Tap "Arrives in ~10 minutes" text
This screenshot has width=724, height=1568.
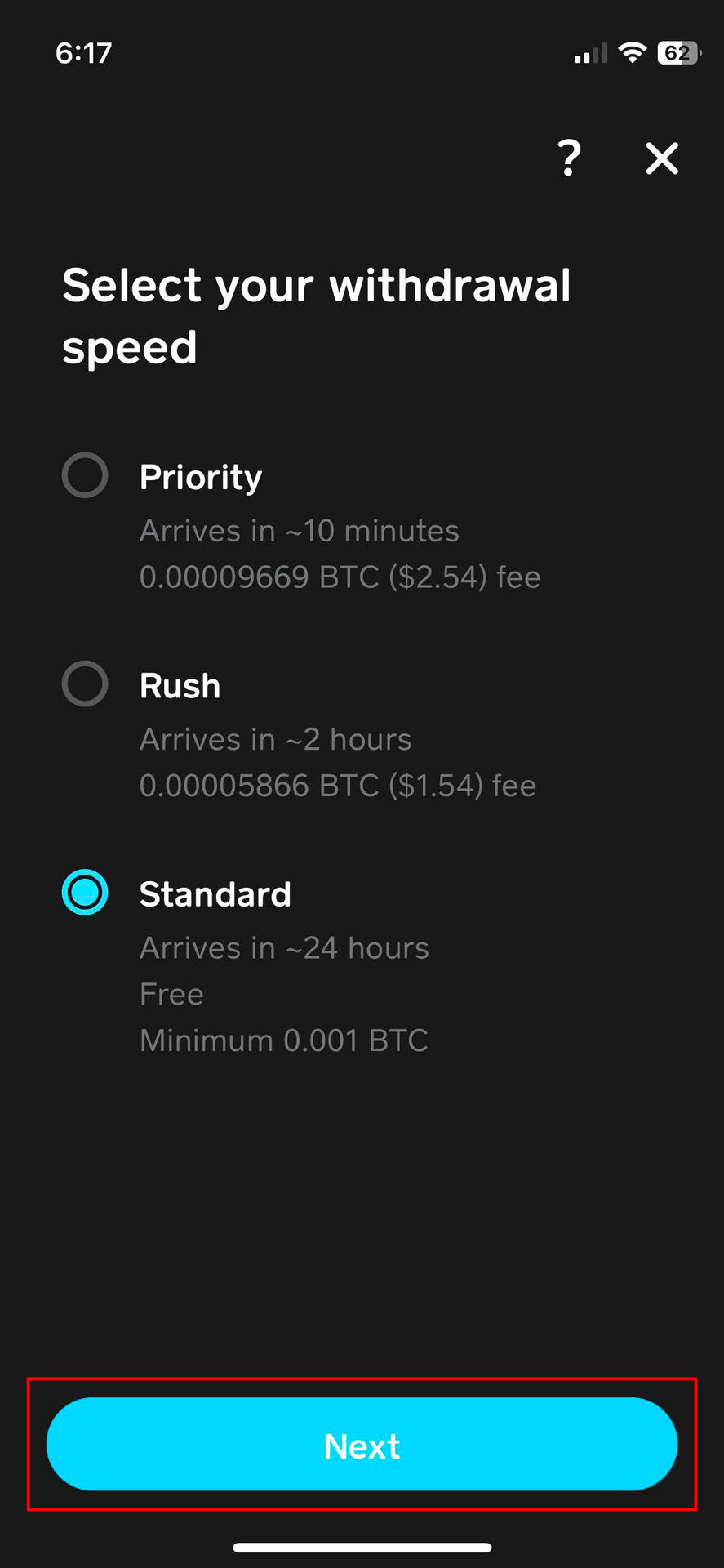tap(300, 531)
